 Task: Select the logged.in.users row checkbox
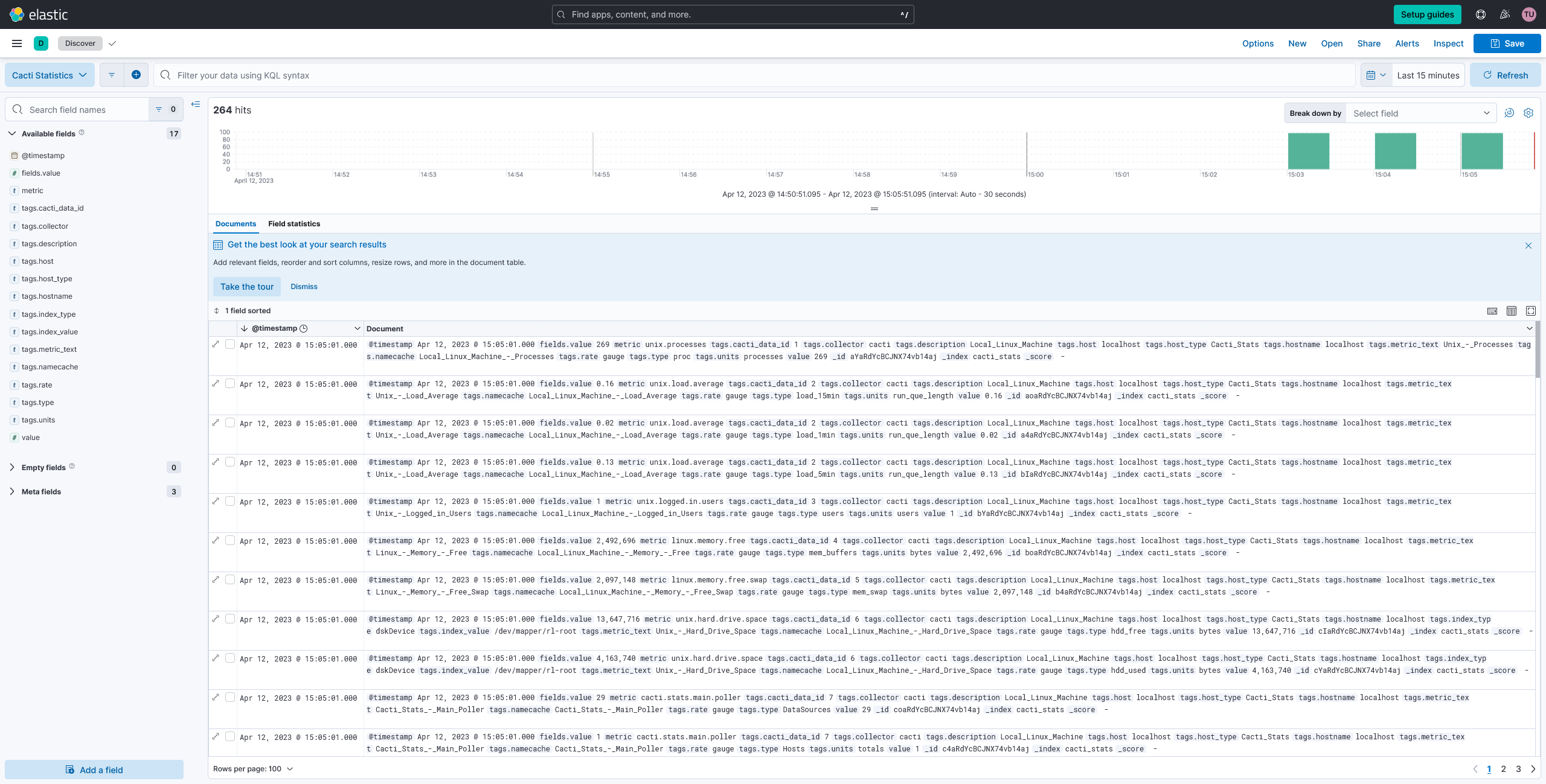tap(230, 501)
